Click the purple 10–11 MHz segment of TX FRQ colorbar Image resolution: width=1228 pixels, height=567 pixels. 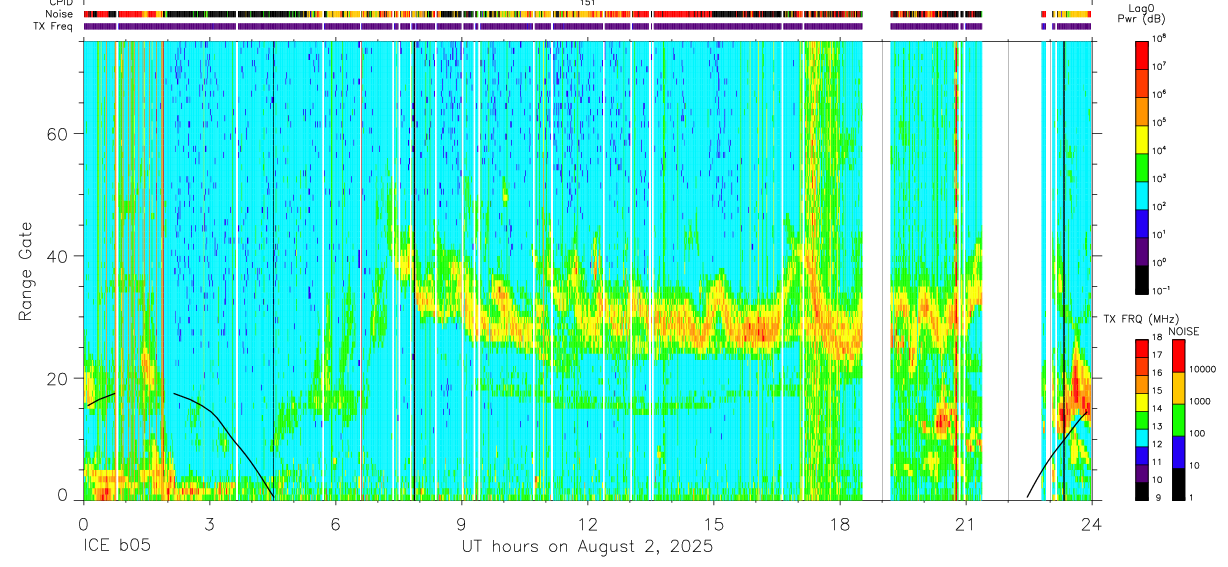coord(1143,473)
